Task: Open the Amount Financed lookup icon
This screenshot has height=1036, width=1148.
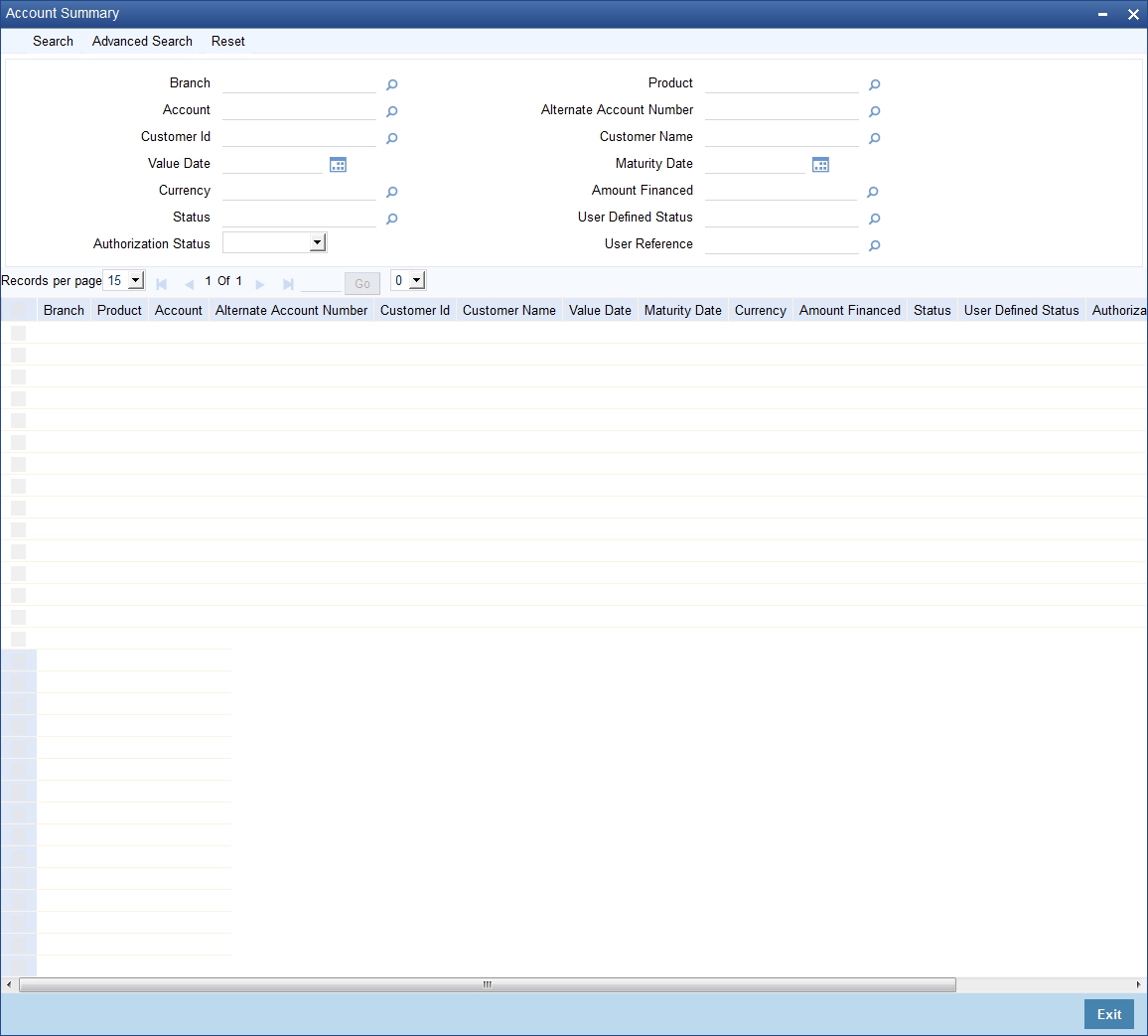Action: coord(872,192)
